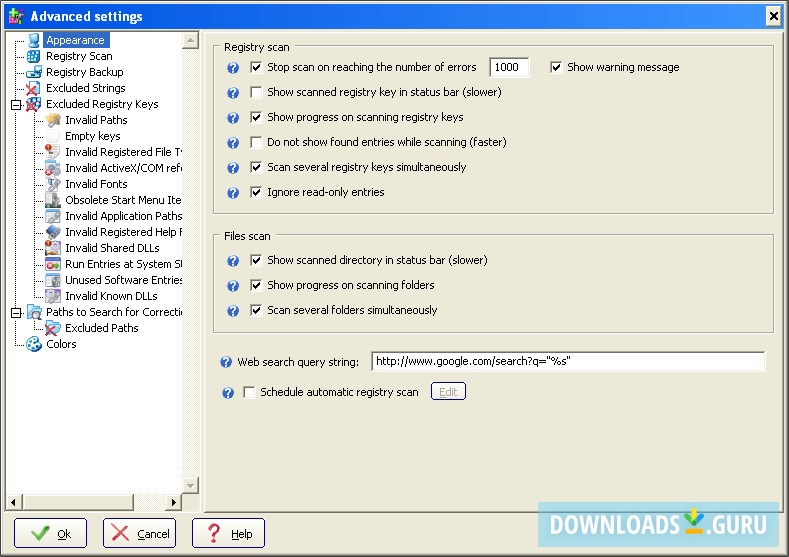Click the Invalid Paths icon
The image size is (789, 557).
pyautogui.click(x=53, y=120)
